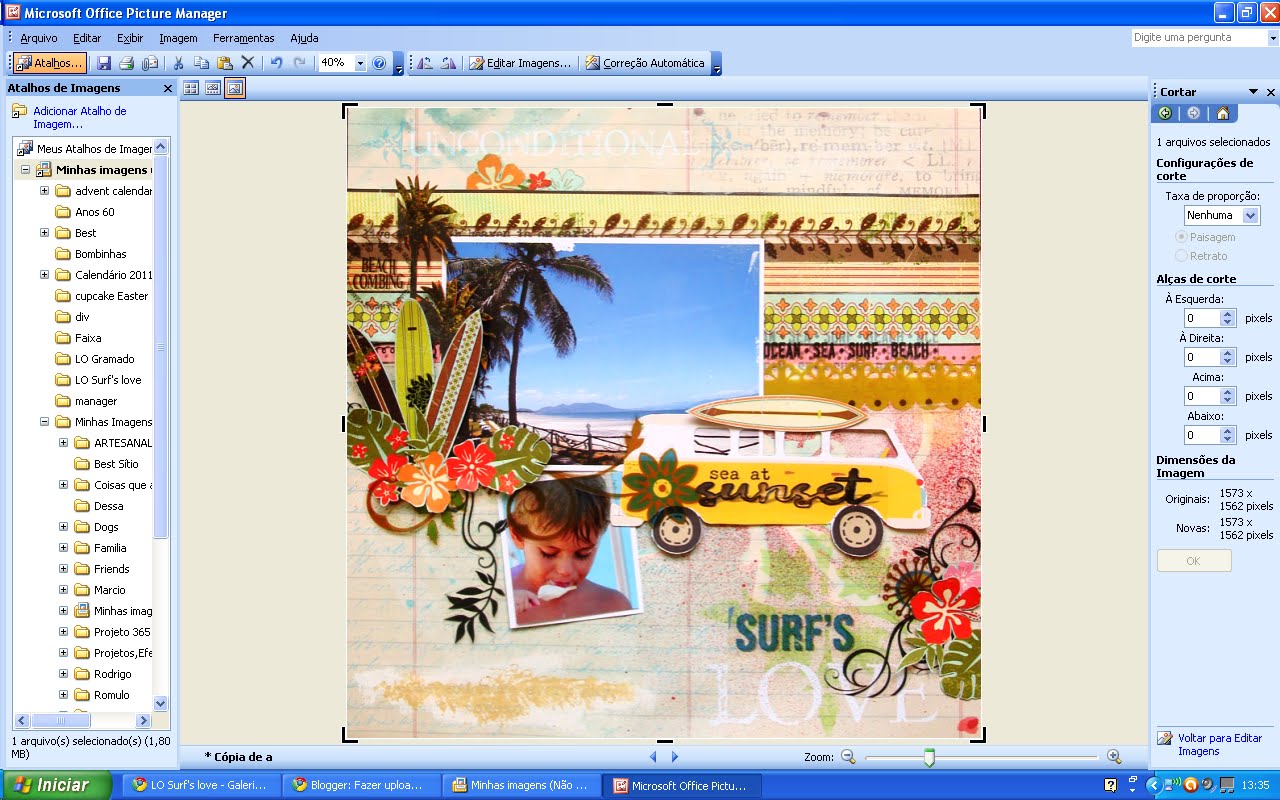The image size is (1280, 800).
Task: Rotate the picture left
Action: 425,63
